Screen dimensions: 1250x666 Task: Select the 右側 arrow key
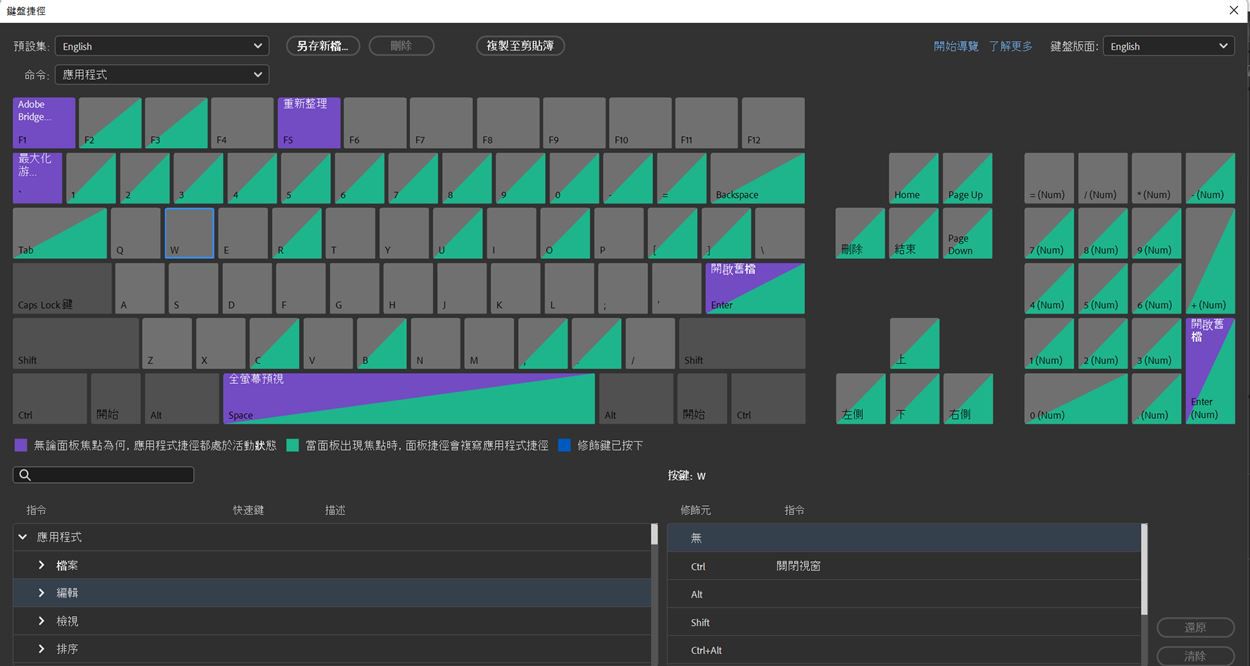point(968,398)
